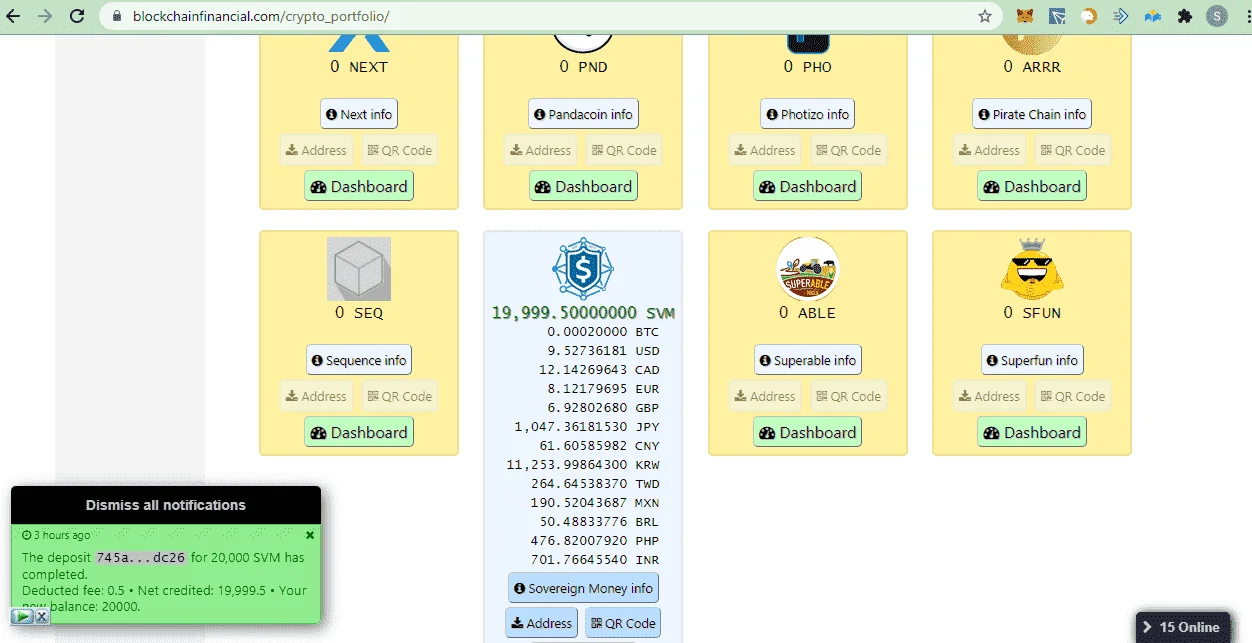Image resolution: width=1252 pixels, height=643 pixels.
Task: Click the 12.14269643 CAD value
Action: (599, 369)
